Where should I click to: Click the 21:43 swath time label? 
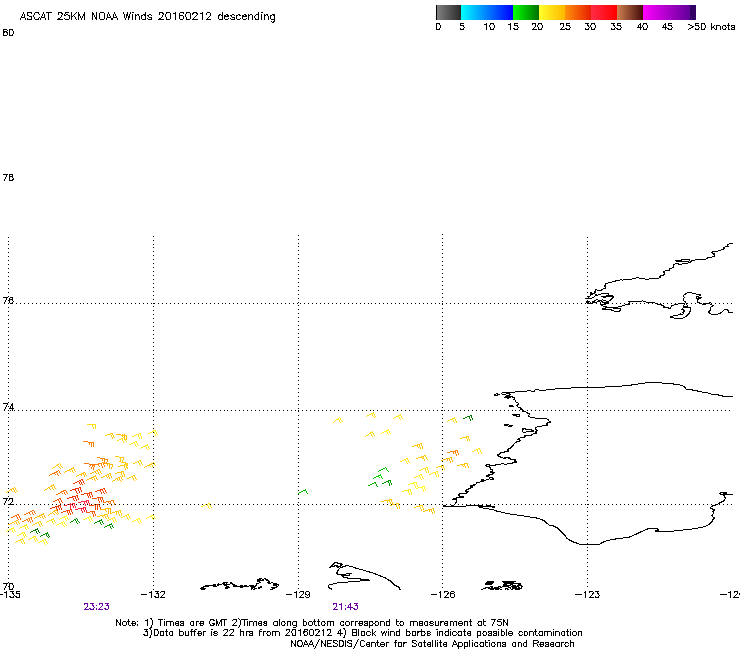pos(345,607)
